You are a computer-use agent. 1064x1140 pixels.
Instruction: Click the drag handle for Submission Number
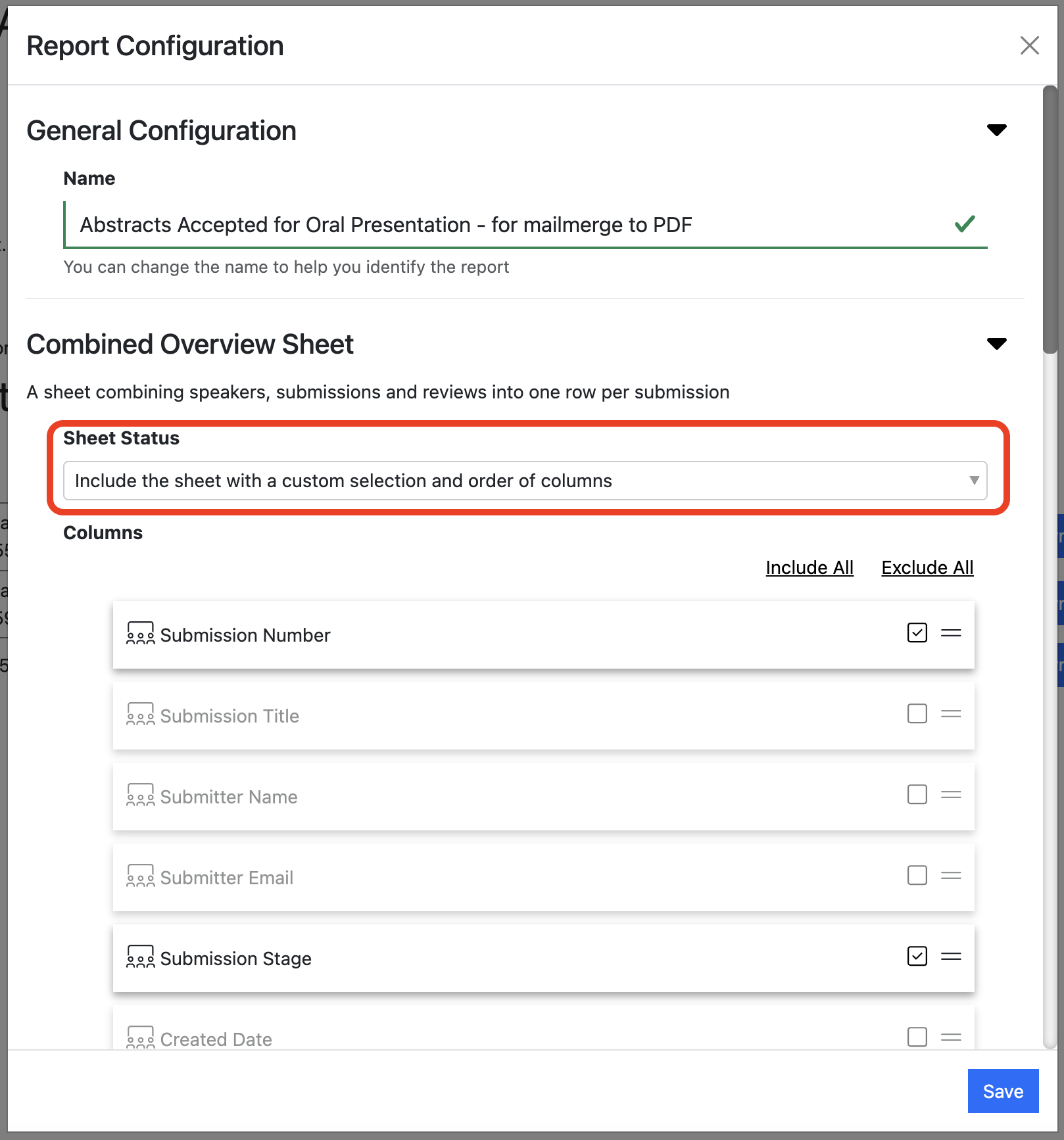[950, 633]
